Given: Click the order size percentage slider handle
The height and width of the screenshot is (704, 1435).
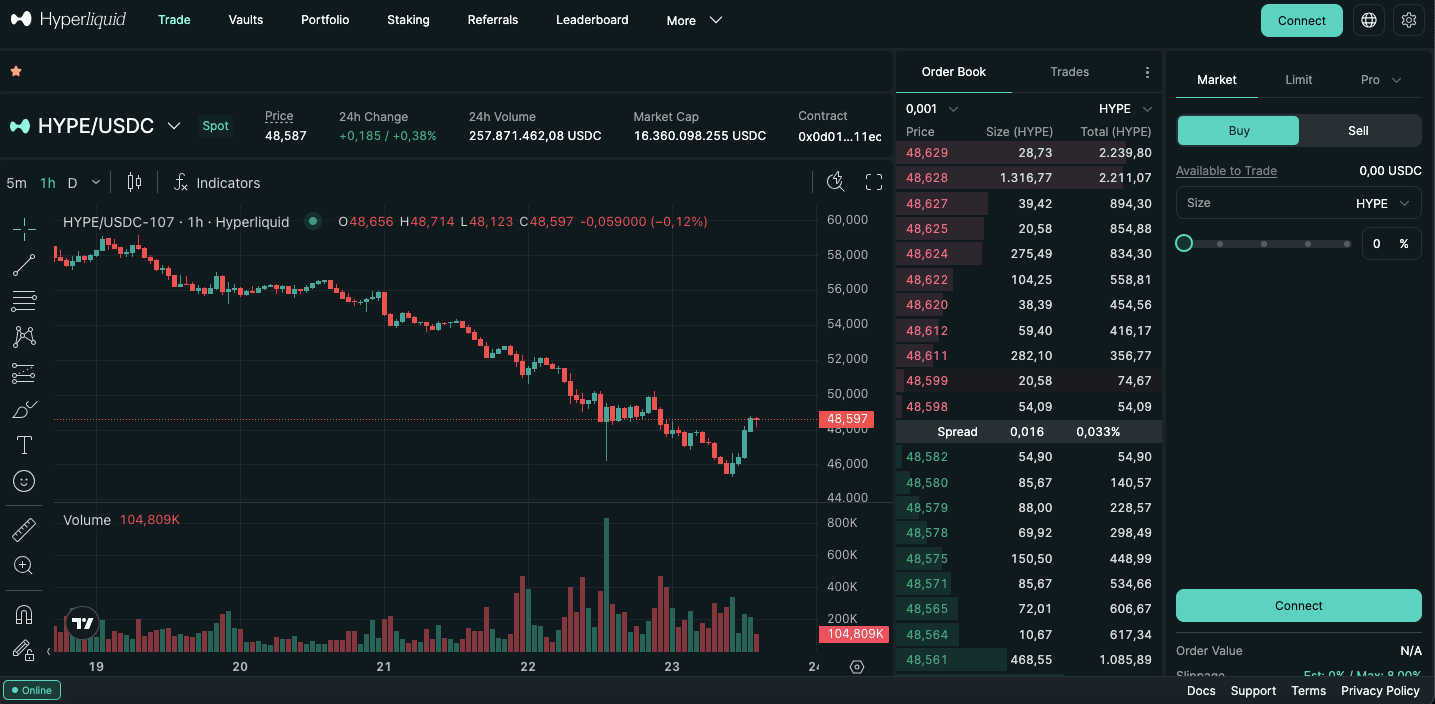Looking at the screenshot, I should pos(1184,243).
